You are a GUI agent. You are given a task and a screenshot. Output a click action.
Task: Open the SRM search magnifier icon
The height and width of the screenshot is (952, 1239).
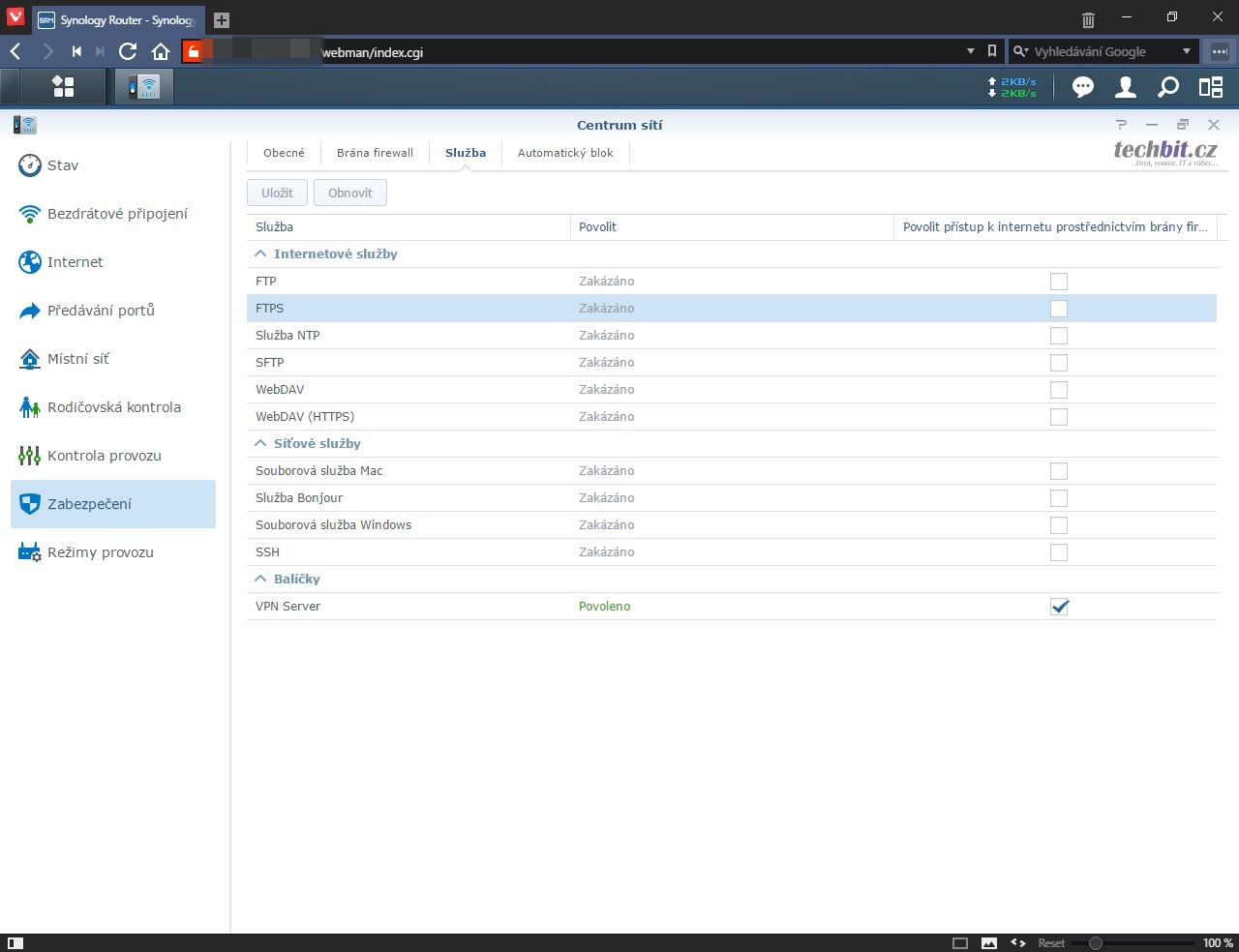[1168, 87]
